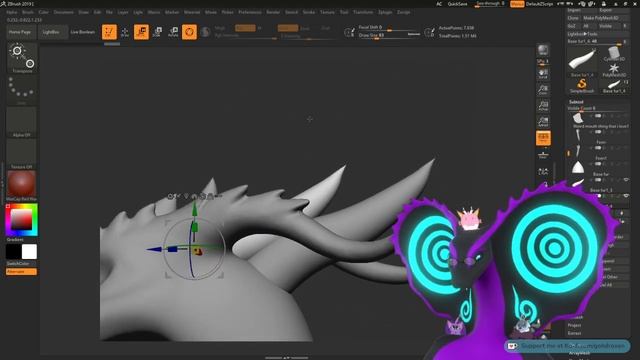Viewport: 640px width, 360px height.
Task: Select the Edit mode button in the top shelf
Action: [x=109, y=32]
